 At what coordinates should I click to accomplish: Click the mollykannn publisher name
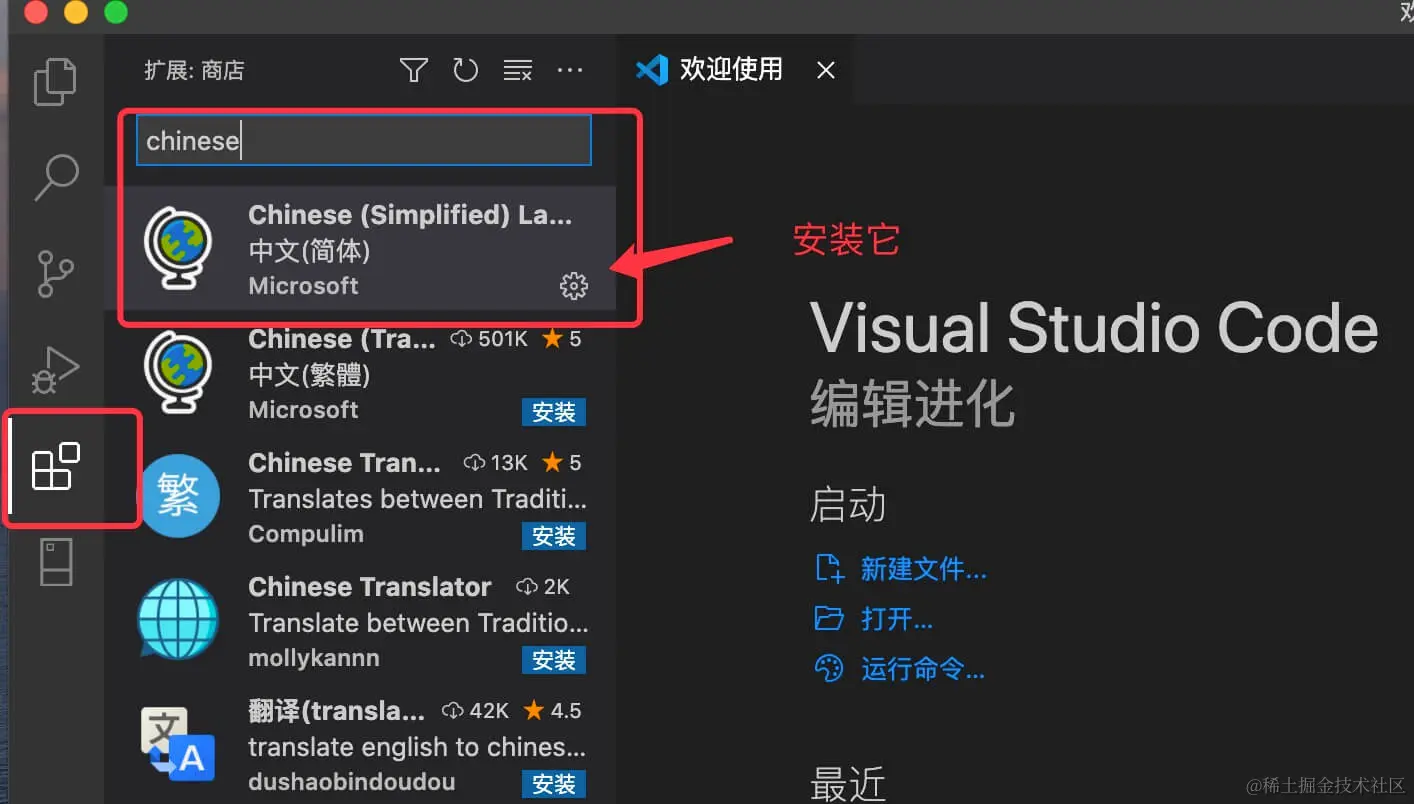click(x=313, y=658)
